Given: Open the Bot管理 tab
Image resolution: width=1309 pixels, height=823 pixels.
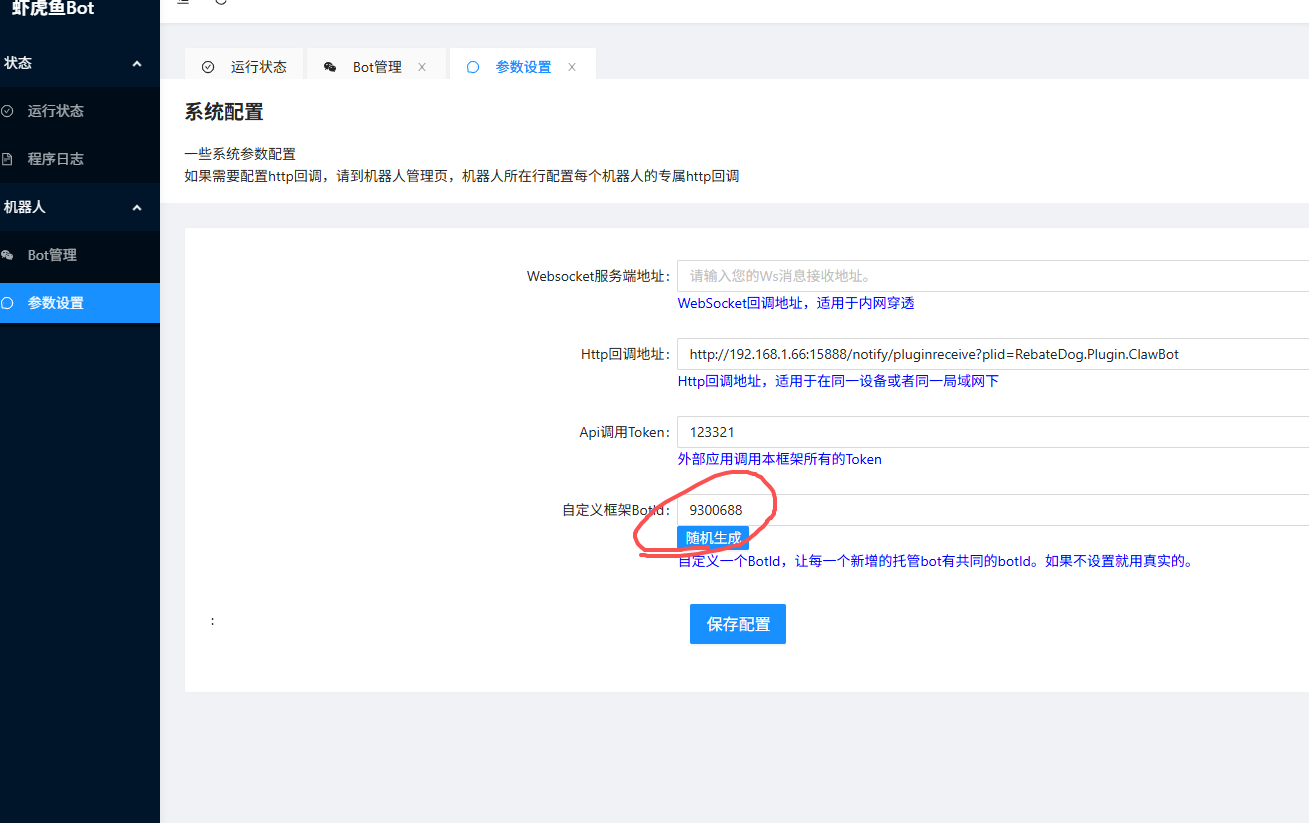Looking at the screenshot, I should click(377, 67).
